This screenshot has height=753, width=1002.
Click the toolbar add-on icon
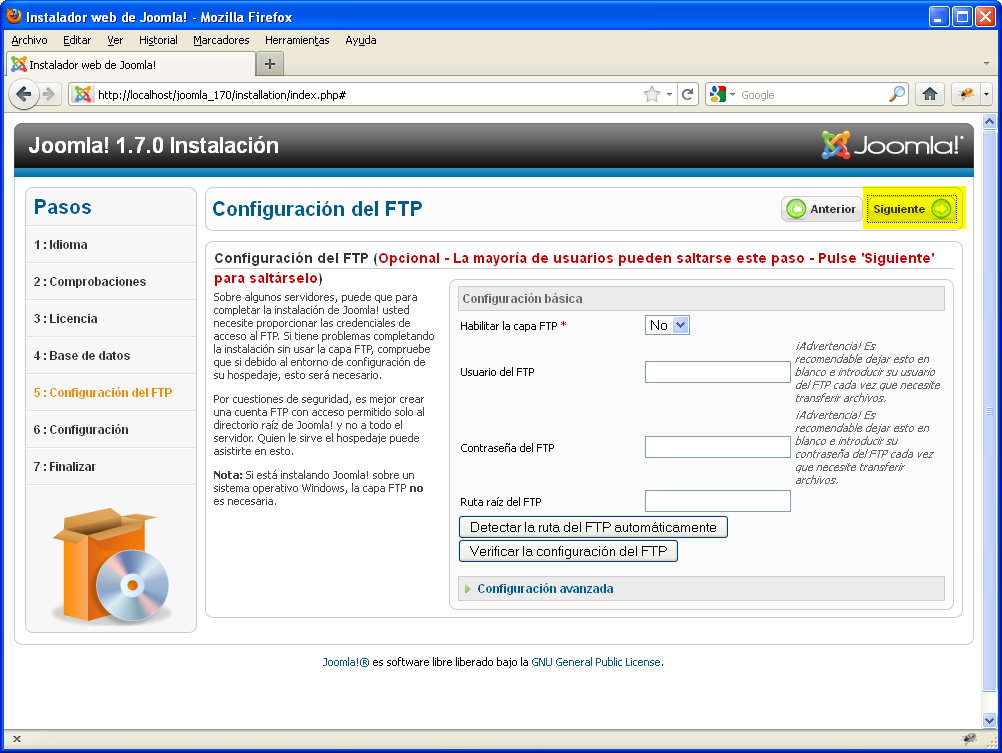(966, 95)
